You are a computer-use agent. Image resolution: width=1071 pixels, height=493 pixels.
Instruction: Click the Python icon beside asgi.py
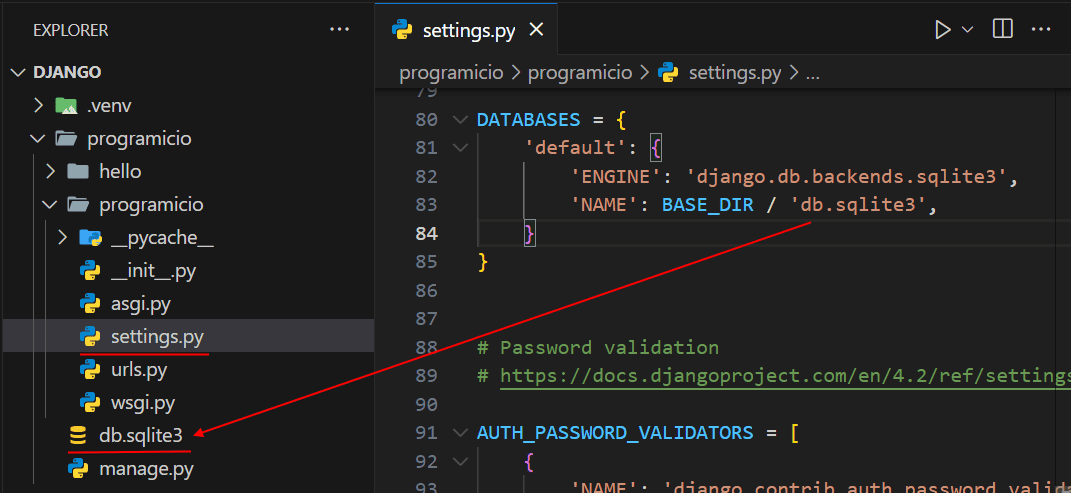[90, 304]
